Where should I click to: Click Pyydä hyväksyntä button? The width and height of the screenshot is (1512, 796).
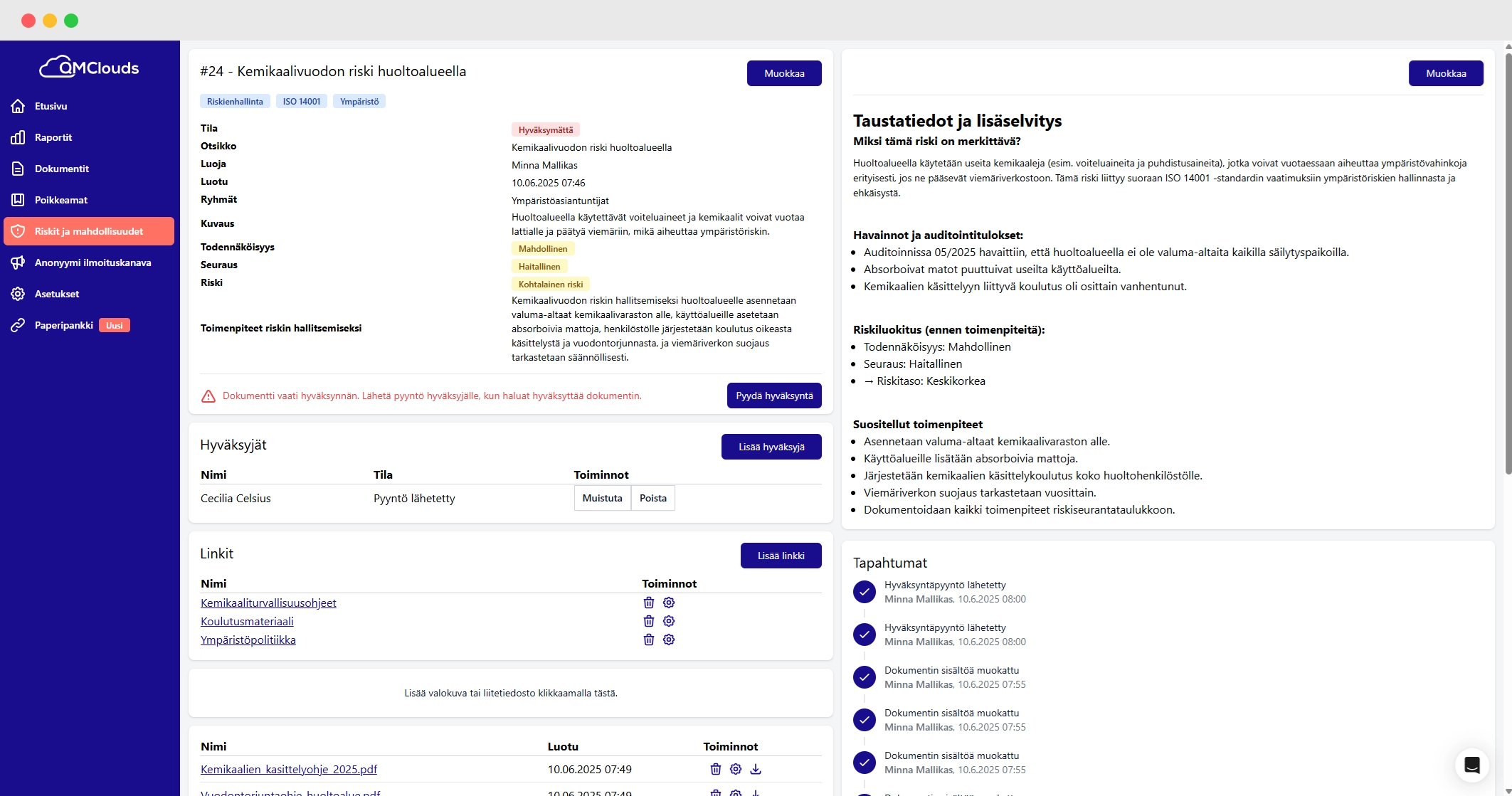[x=774, y=396]
